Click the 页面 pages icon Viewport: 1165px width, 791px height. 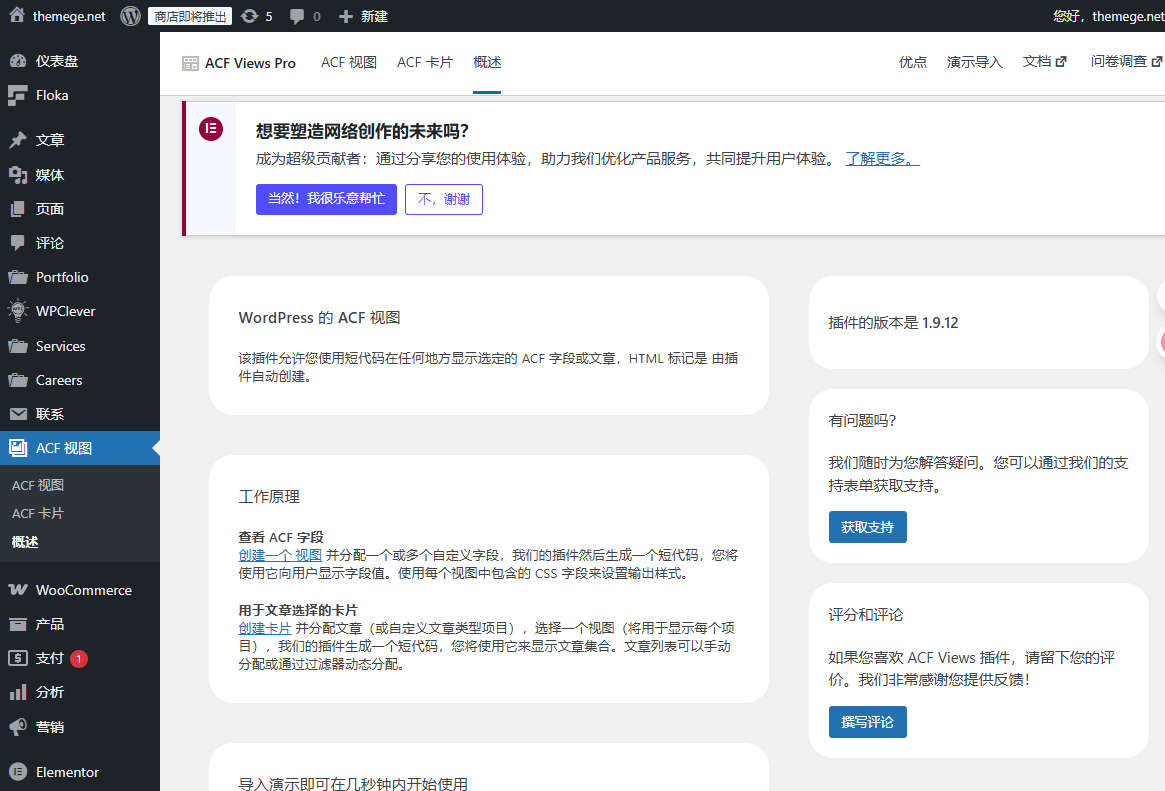[18, 209]
